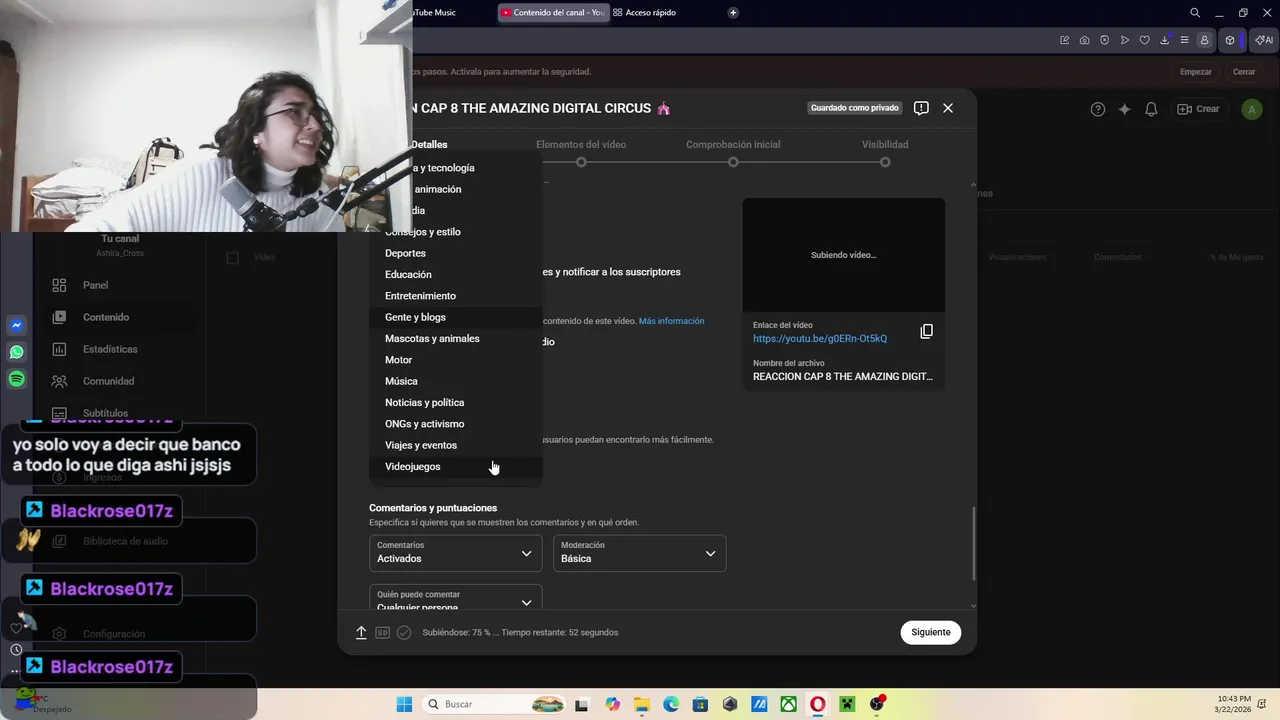Click the send flow arrow icon

pos(1124,40)
